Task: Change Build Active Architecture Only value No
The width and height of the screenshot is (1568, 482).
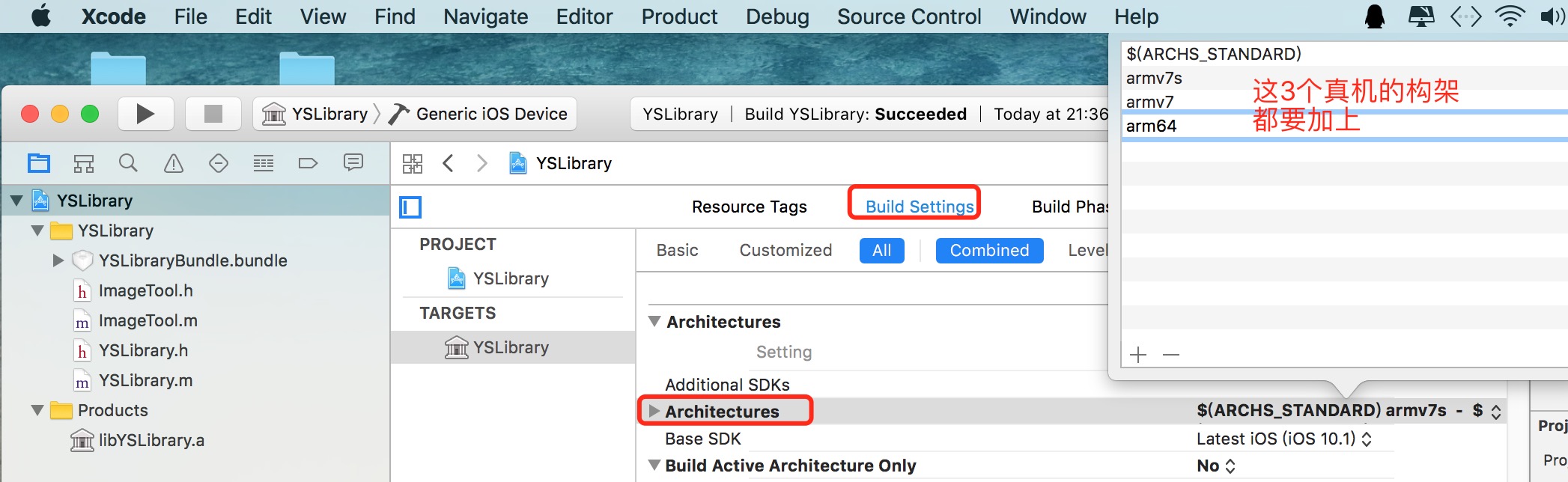Action: click(x=1216, y=466)
